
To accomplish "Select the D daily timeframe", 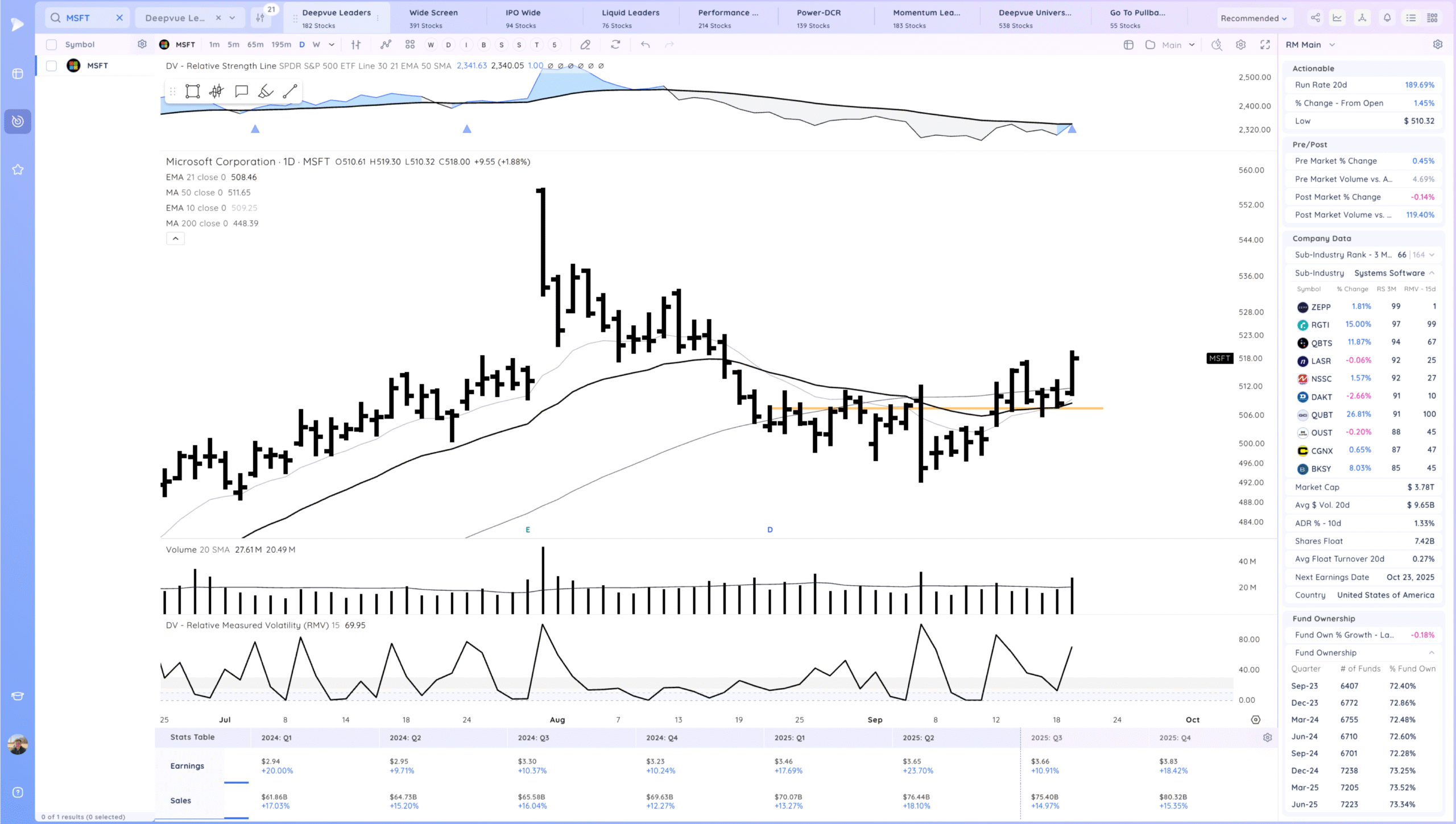I will point(301,44).
